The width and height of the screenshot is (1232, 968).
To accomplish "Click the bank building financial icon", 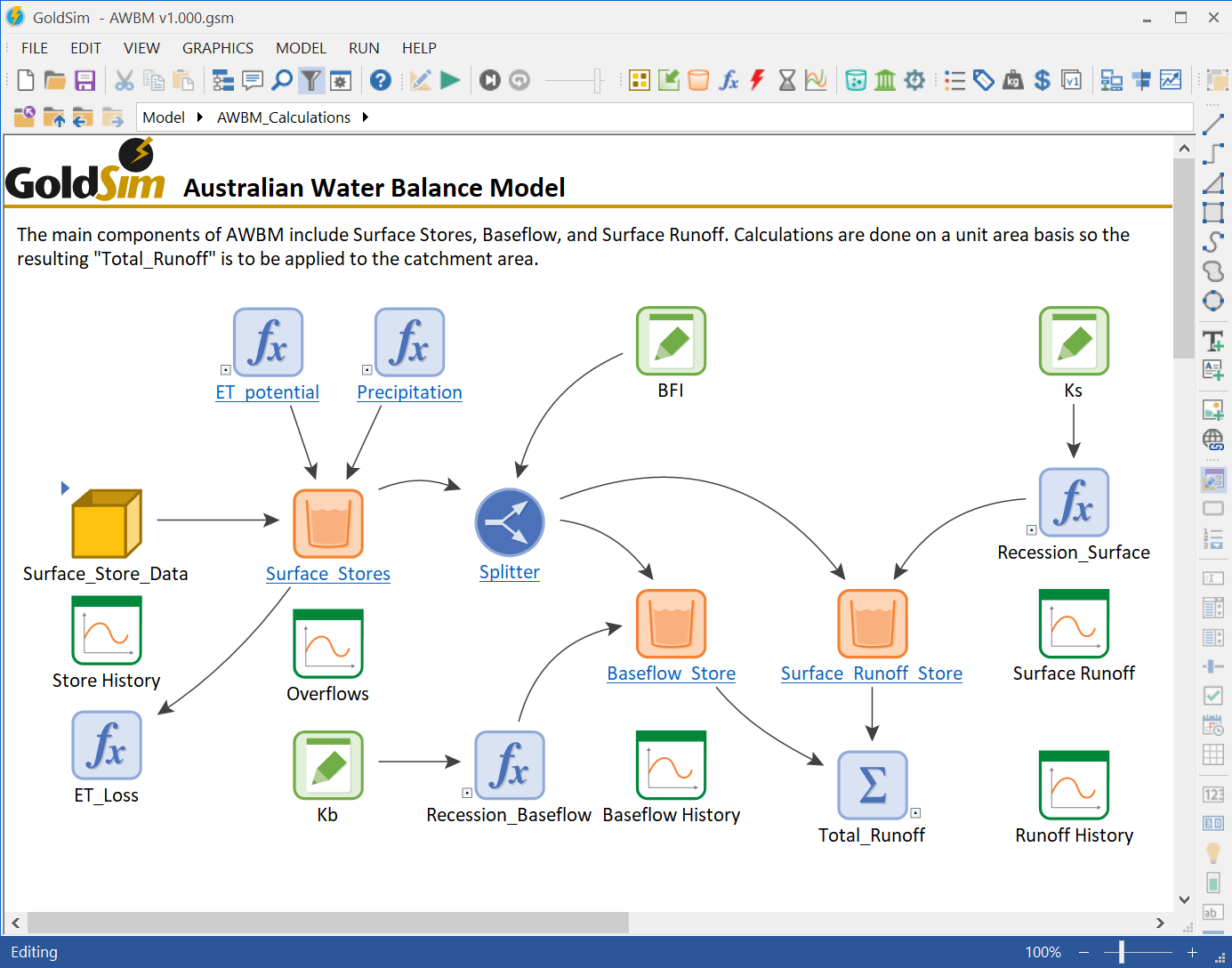I will [885, 80].
